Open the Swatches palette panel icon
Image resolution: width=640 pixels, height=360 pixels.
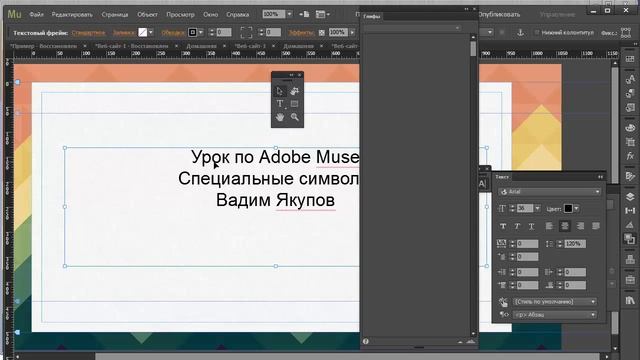[x=630, y=128]
